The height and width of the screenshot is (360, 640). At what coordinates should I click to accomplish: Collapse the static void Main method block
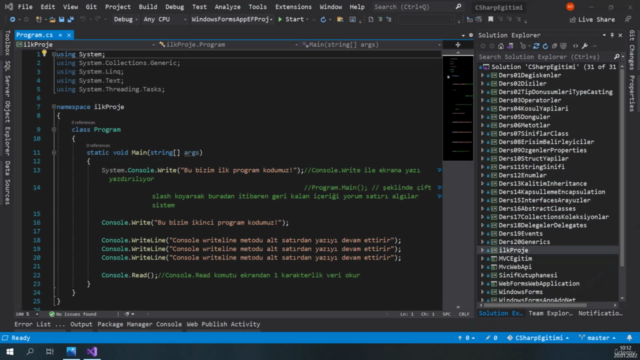(x=54, y=153)
